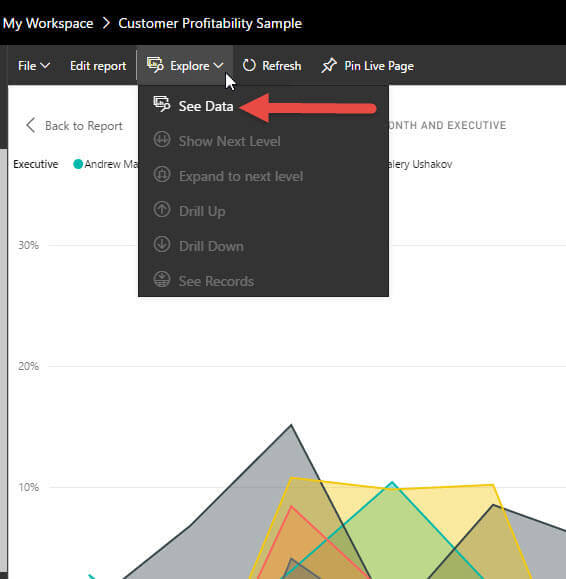
Task: Click the Pin Live Page label
Action: (x=379, y=66)
